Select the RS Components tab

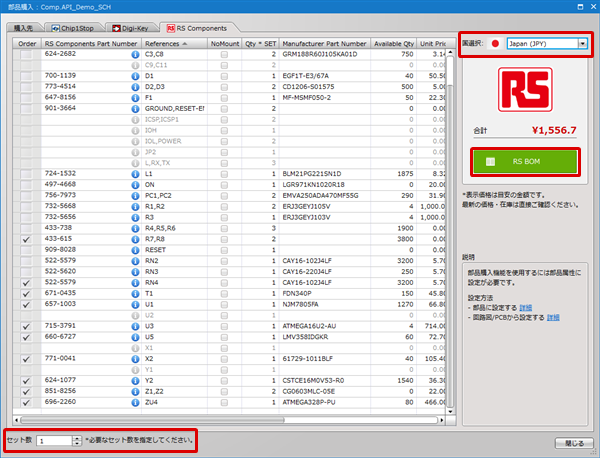197,28
